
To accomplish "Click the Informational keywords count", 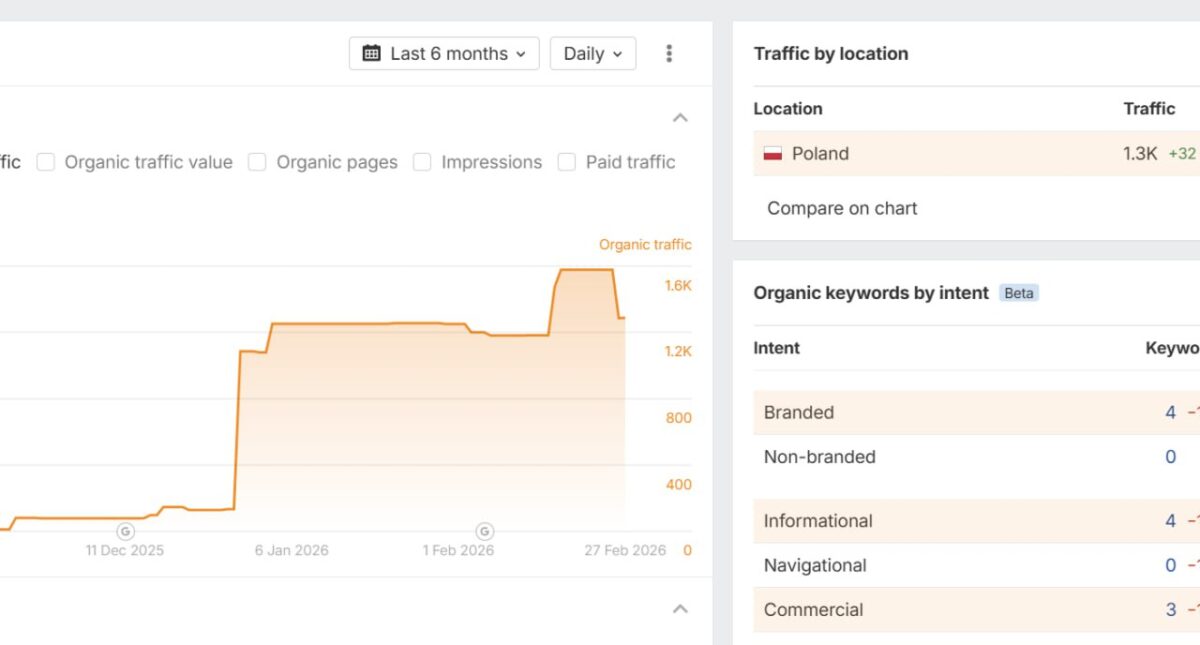I will pos(1170,521).
